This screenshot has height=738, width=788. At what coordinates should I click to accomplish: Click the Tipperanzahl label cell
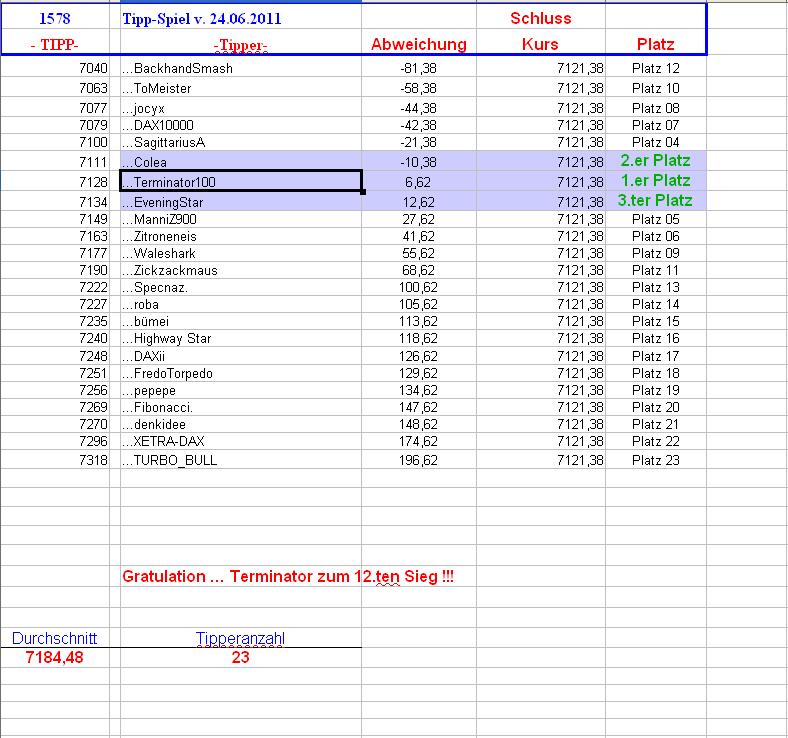[x=241, y=638]
